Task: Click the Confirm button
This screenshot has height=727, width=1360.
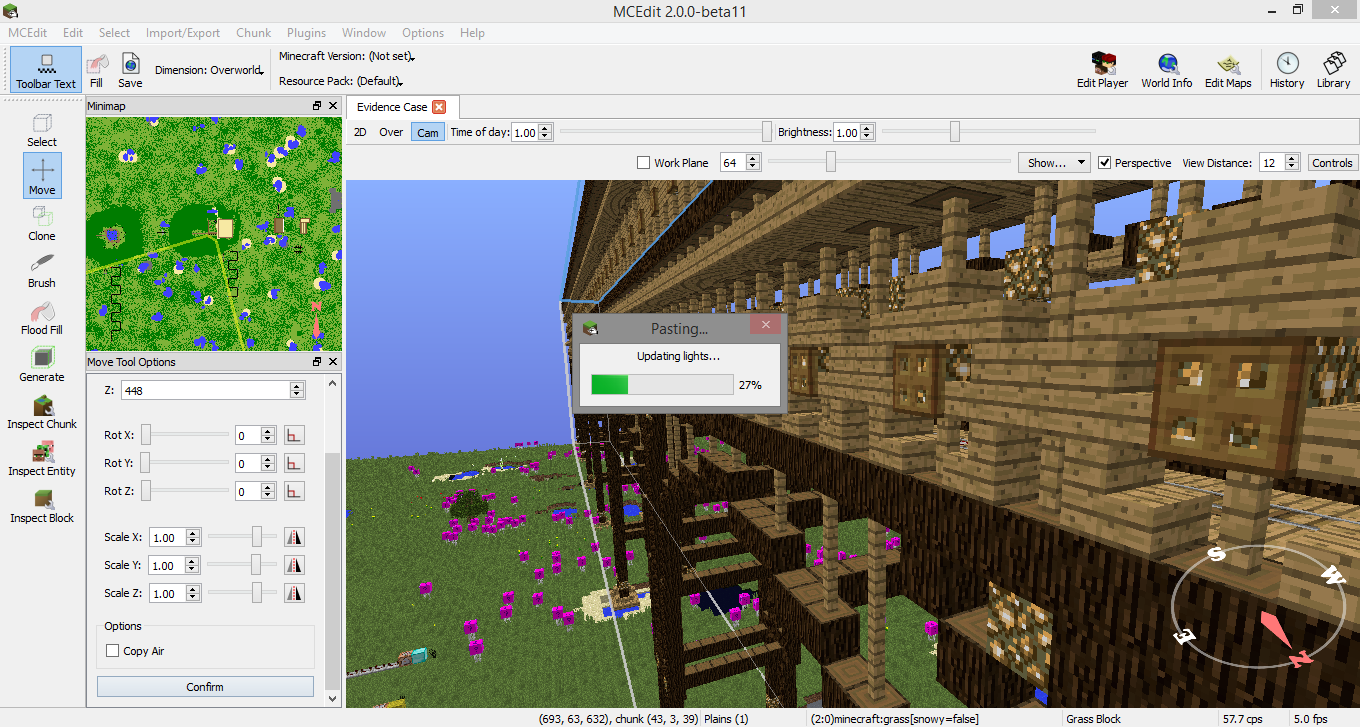Action: pos(205,687)
